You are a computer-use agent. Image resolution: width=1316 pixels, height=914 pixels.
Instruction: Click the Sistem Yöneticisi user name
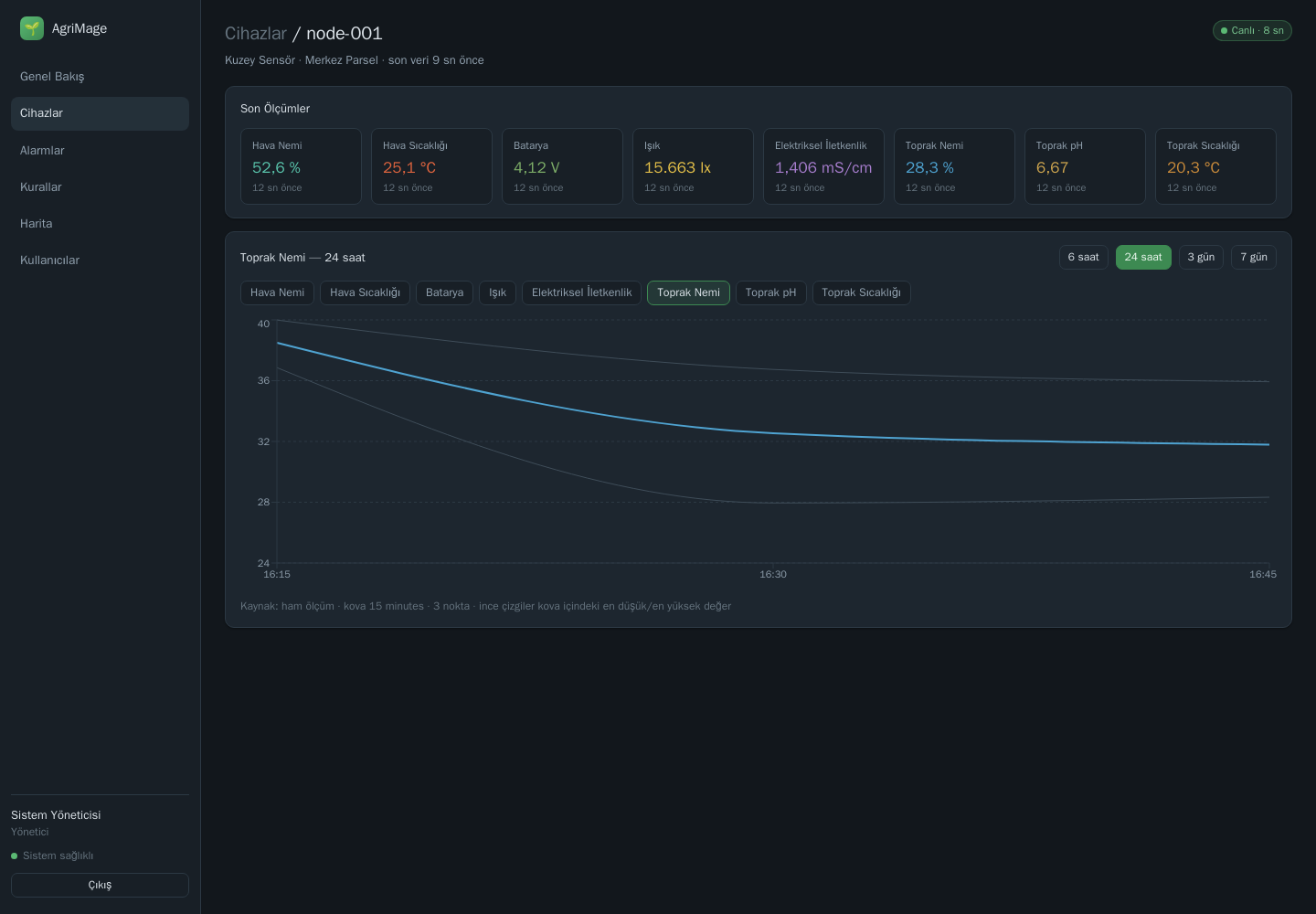coord(56,815)
